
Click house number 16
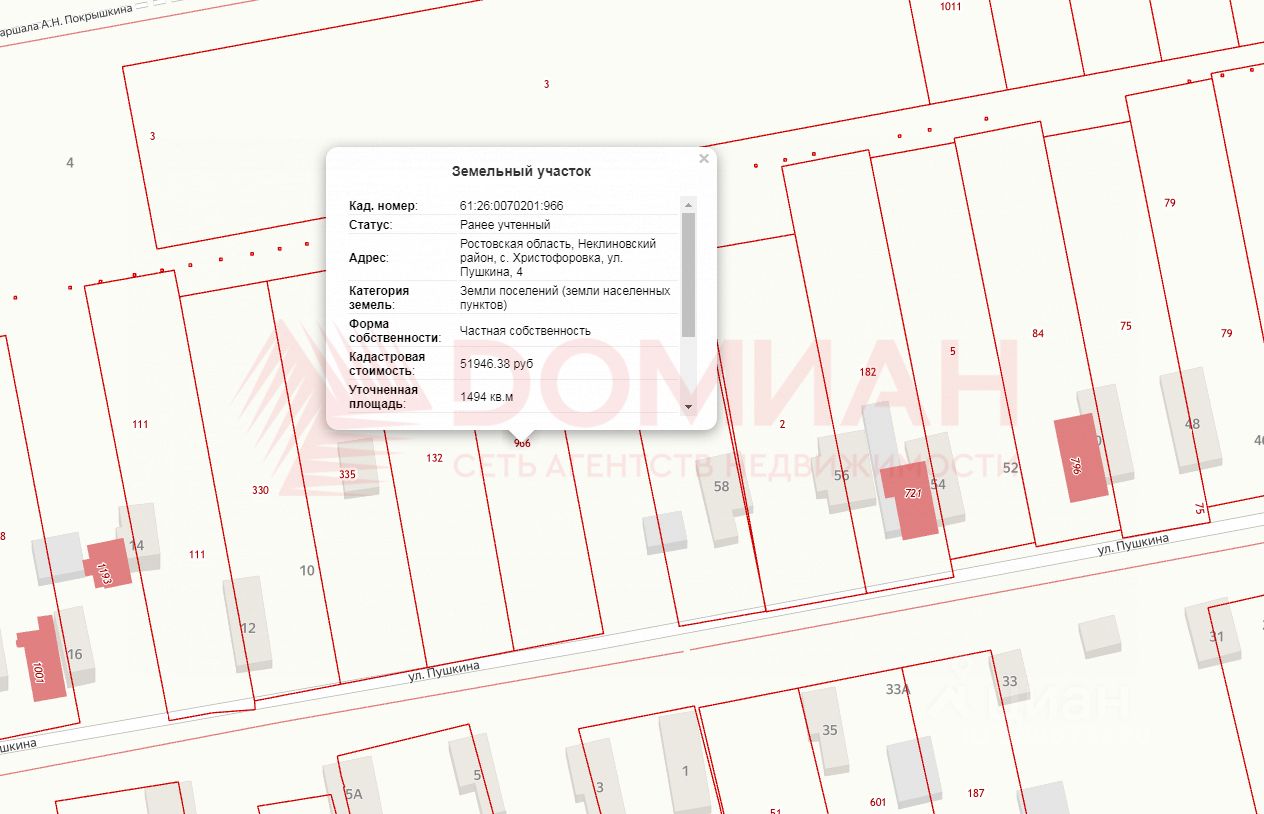point(74,655)
